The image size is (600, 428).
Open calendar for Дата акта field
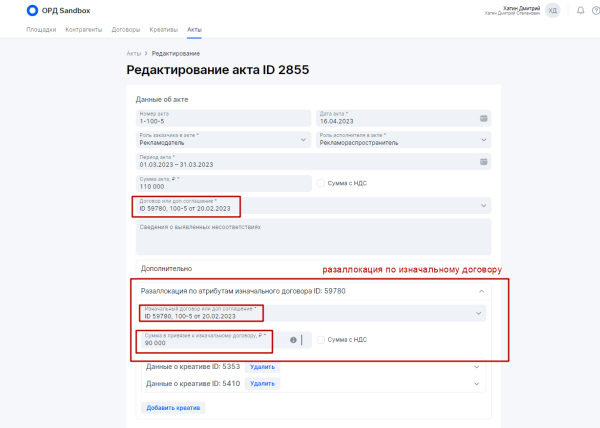click(x=485, y=118)
